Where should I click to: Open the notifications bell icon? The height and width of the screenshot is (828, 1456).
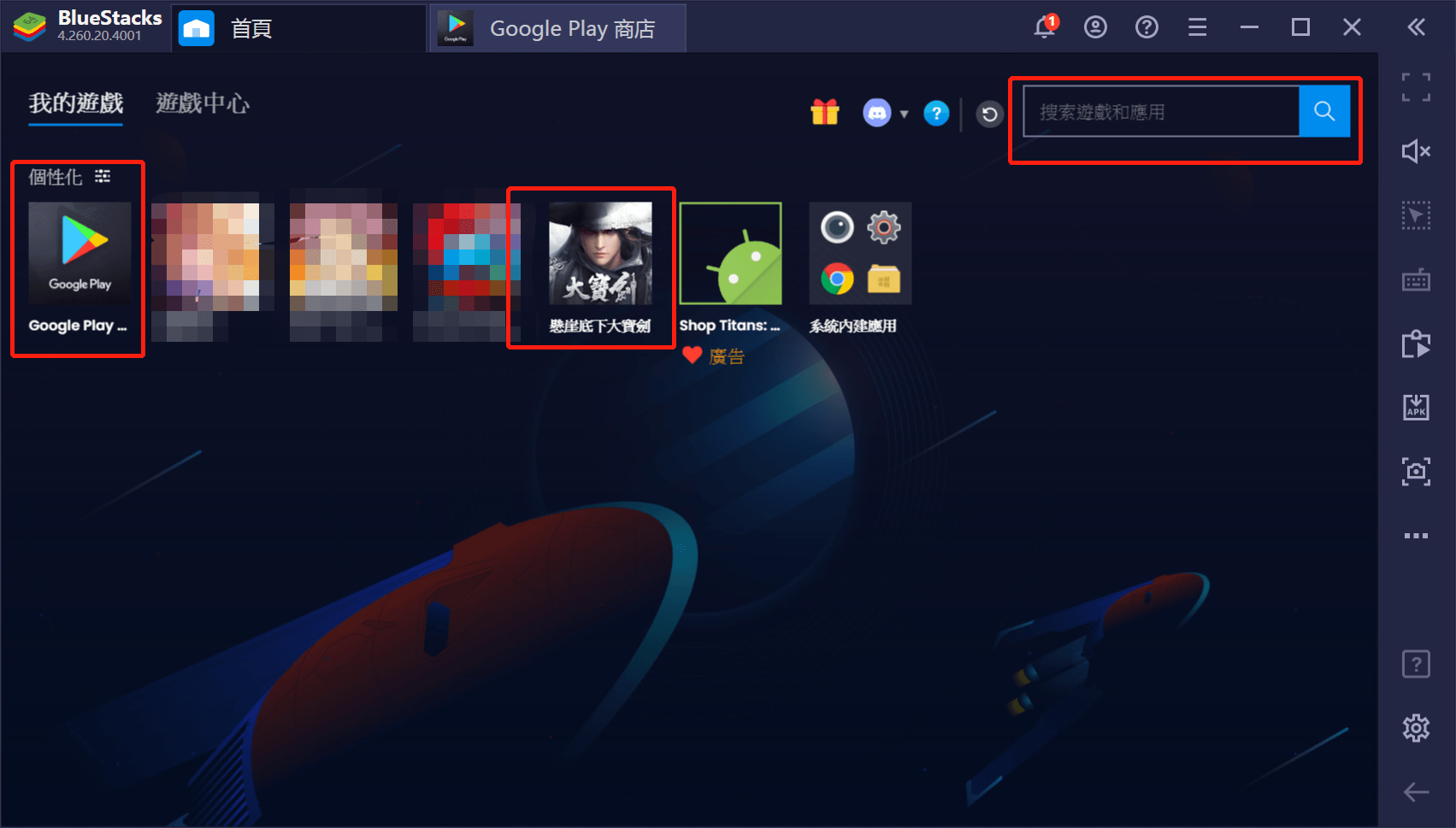point(1045,27)
